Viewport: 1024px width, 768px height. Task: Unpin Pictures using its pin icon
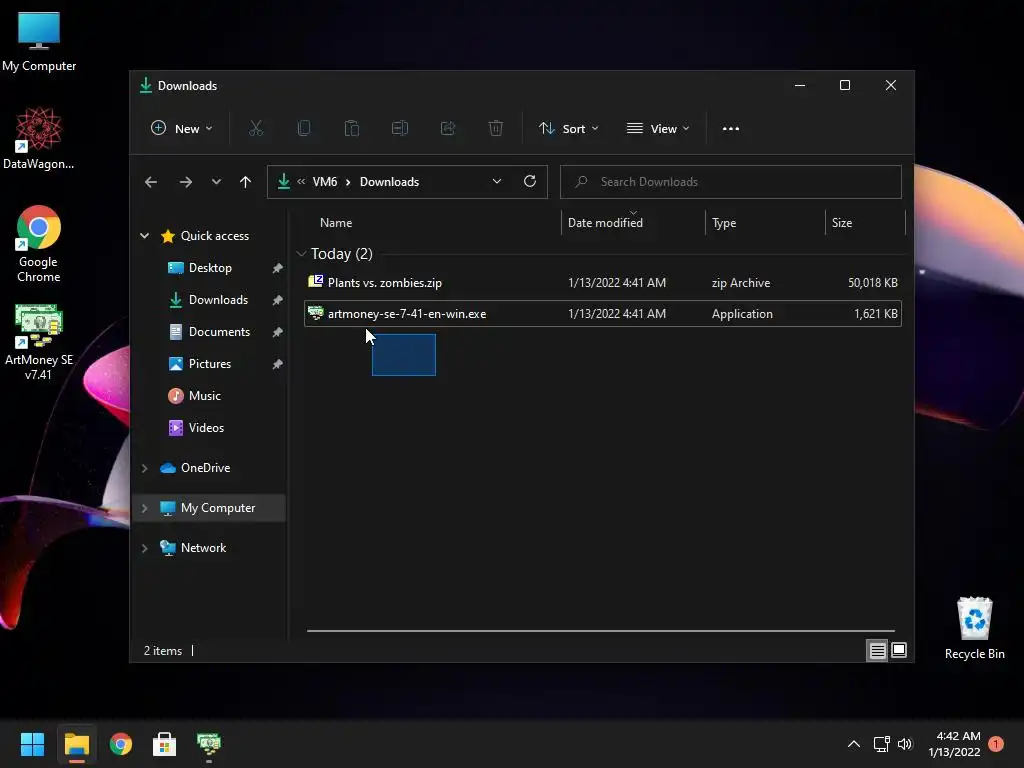coord(278,364)
